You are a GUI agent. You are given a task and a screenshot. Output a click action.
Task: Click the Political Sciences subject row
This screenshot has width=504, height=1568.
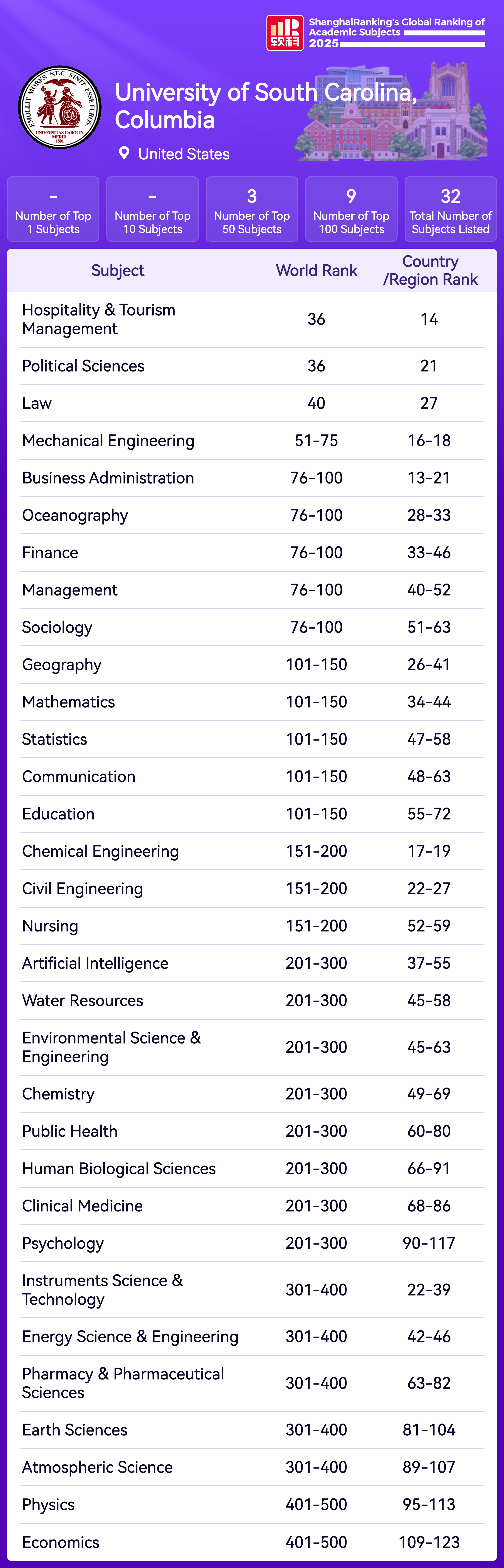(x=83, y=366)
